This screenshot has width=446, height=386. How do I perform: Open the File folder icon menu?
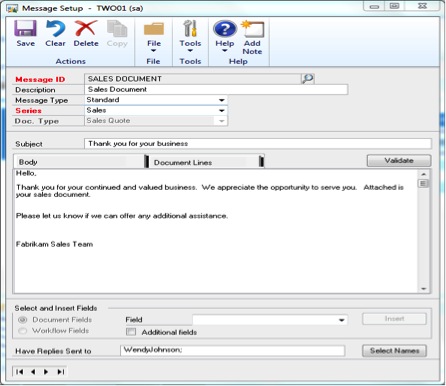coord(154,29)
